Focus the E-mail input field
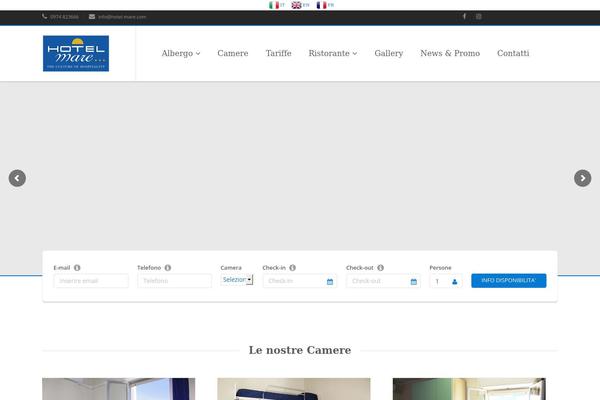This screenshot has height=400, width=600. (x=91, y=281)
